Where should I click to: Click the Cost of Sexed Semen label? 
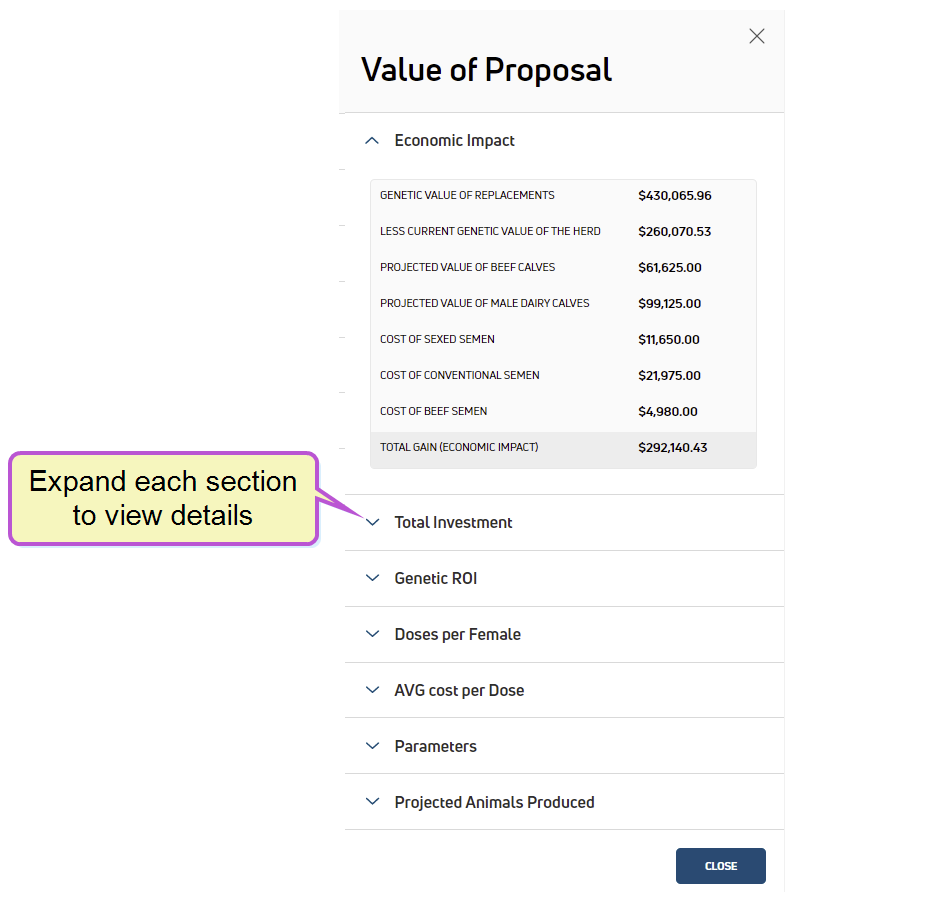click(x=437, y=339)
